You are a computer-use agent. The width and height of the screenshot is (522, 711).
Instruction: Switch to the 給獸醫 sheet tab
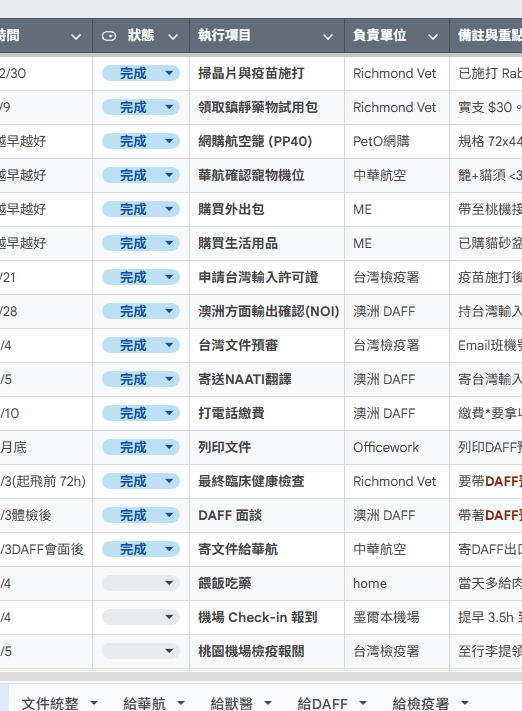pyautogui.click(x=231, y=703)
